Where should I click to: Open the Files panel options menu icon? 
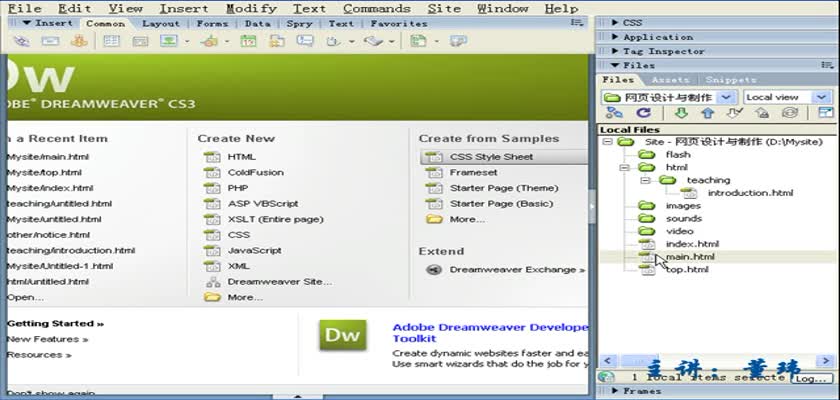(x=827, y=65)
